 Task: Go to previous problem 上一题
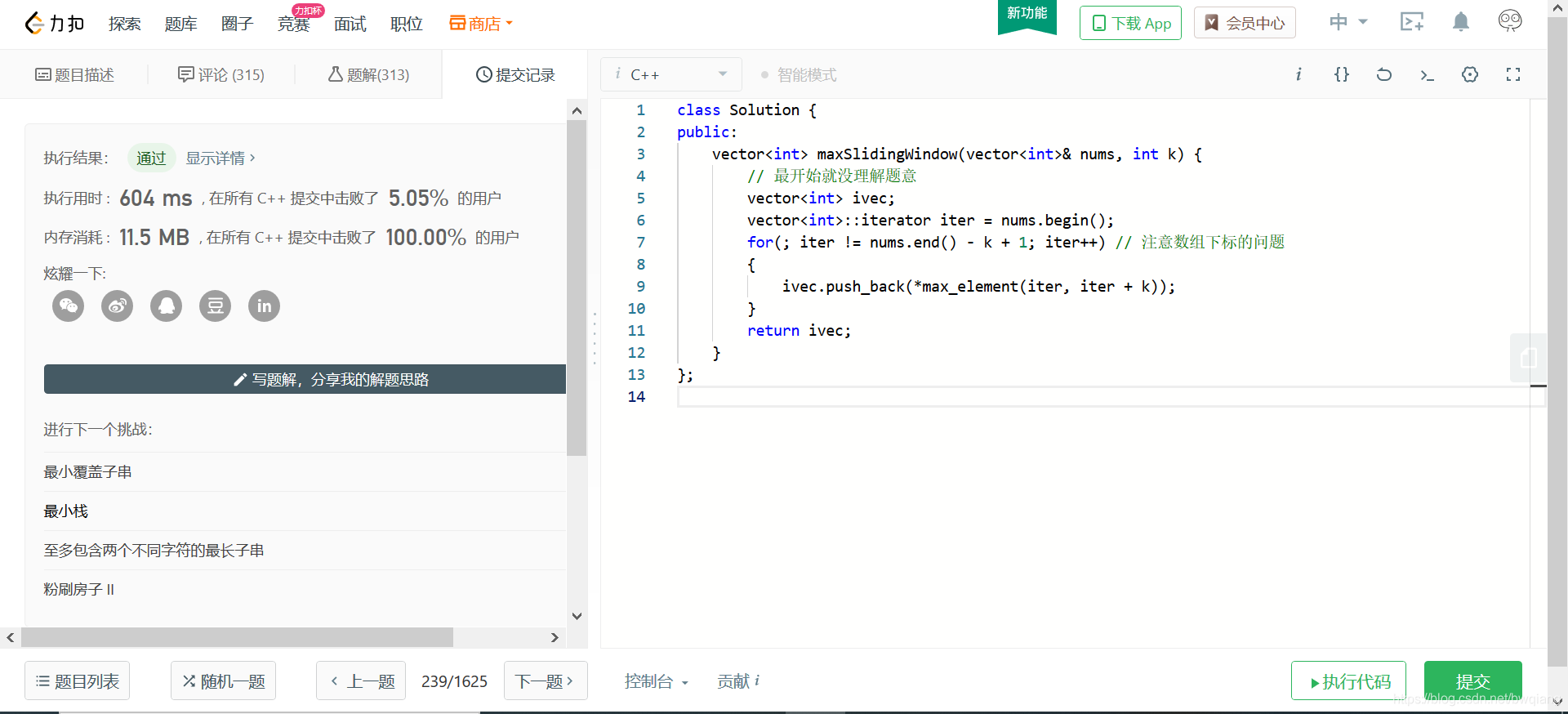(361, 681)
